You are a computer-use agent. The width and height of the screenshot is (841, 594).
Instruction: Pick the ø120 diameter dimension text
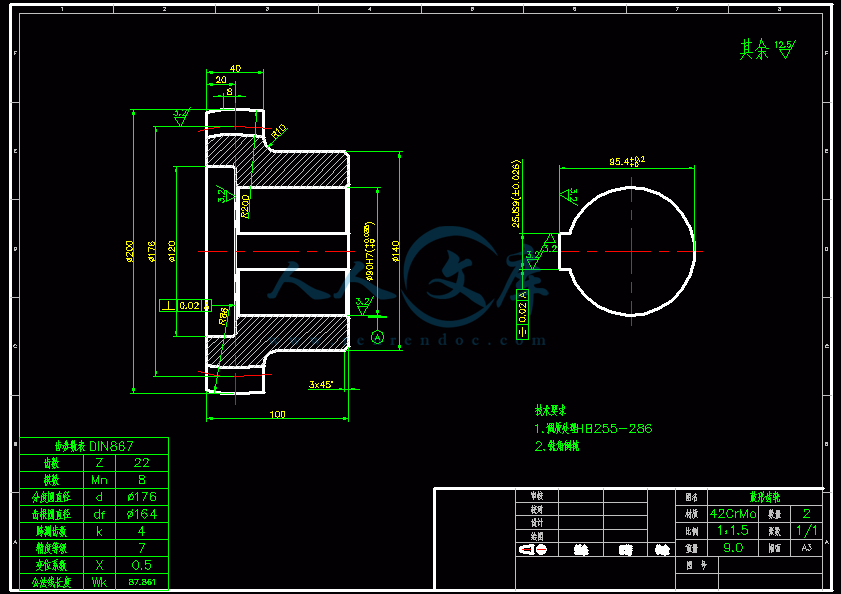(171, 251)
